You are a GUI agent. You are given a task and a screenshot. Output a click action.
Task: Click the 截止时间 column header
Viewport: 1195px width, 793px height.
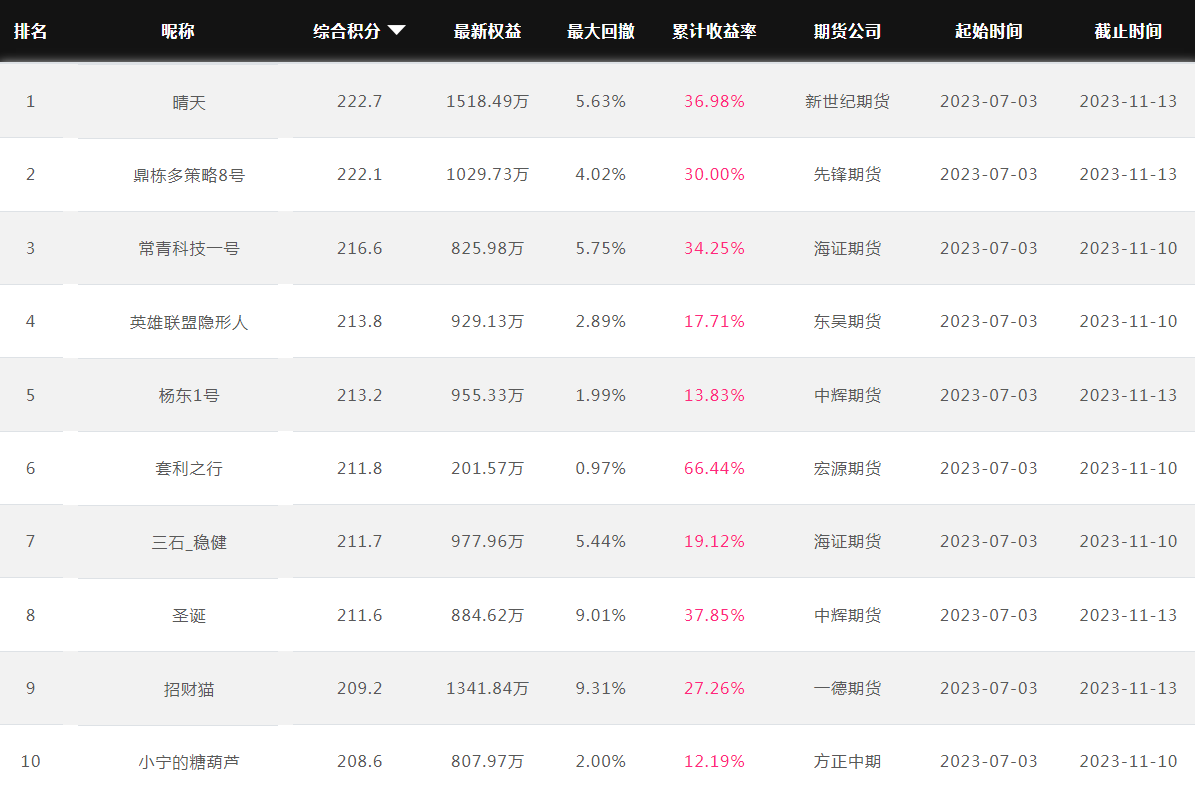[x=1128, y=31]
